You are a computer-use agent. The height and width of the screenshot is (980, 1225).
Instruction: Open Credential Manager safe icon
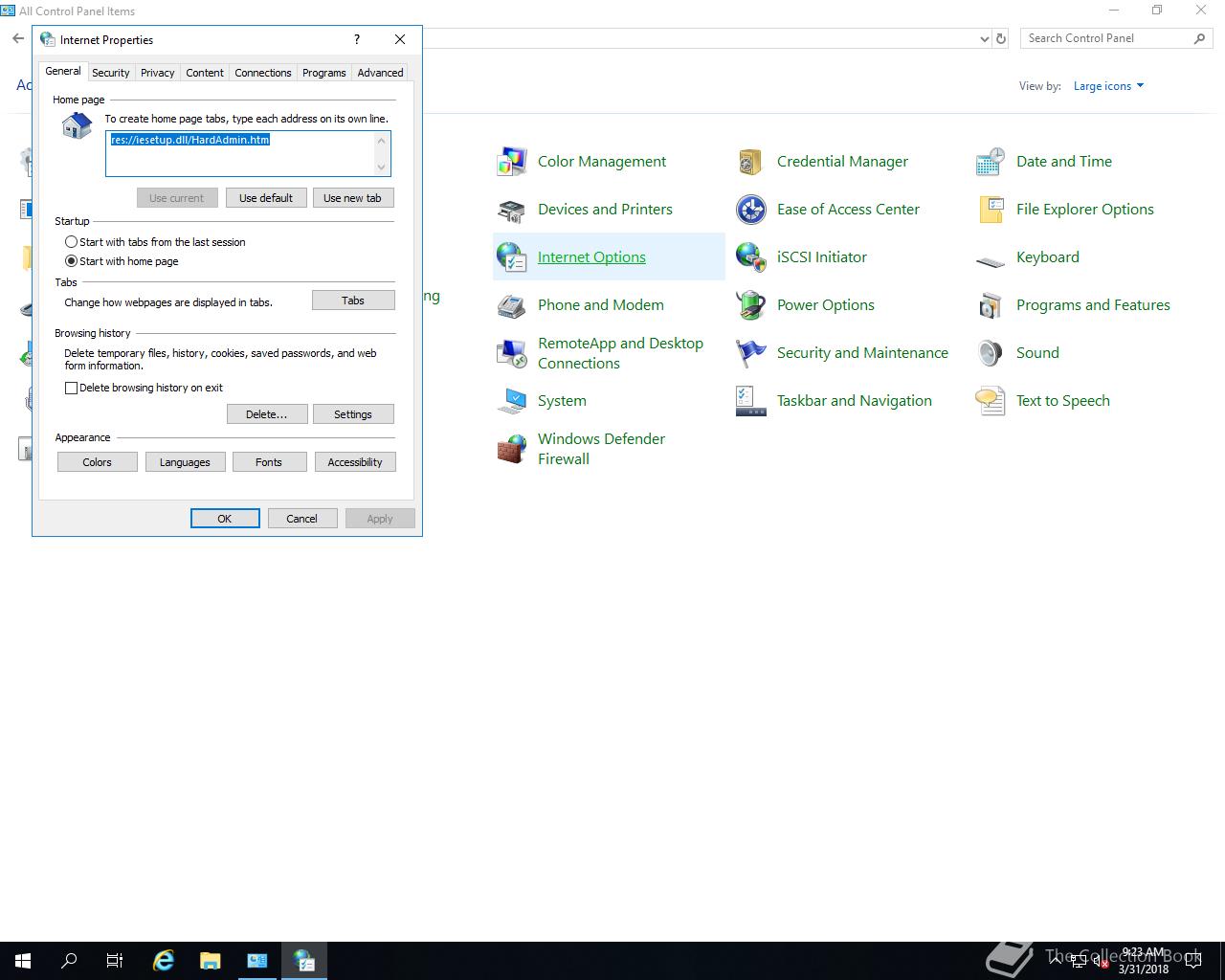coord(751,162)
